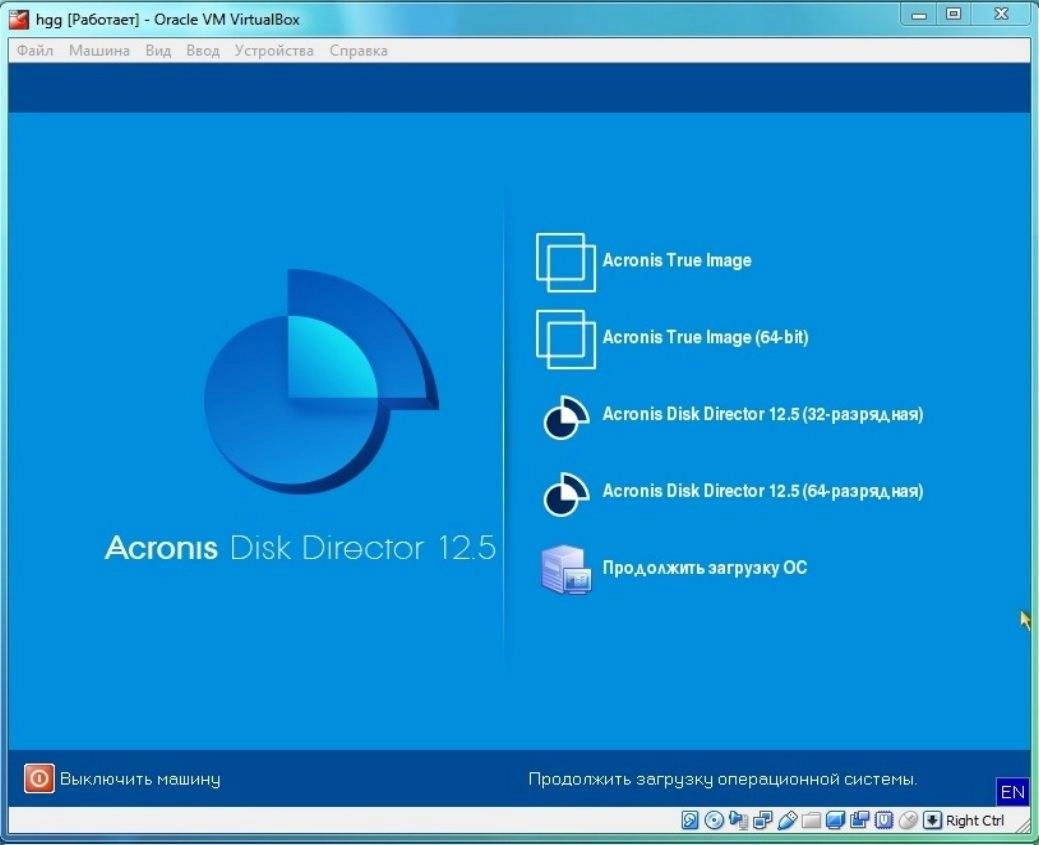Image resolution: width=1039 pixels, height=845 pixels.
Task: Maximize the VirtualBox window
Action: click(x=954, y=15)
